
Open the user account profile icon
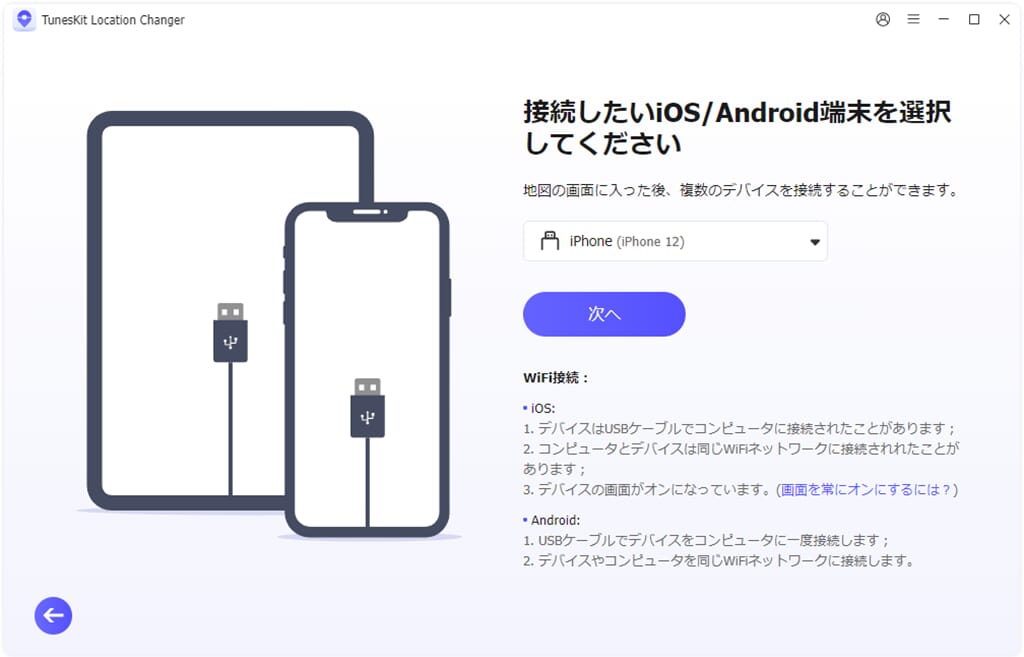[883, 20]
